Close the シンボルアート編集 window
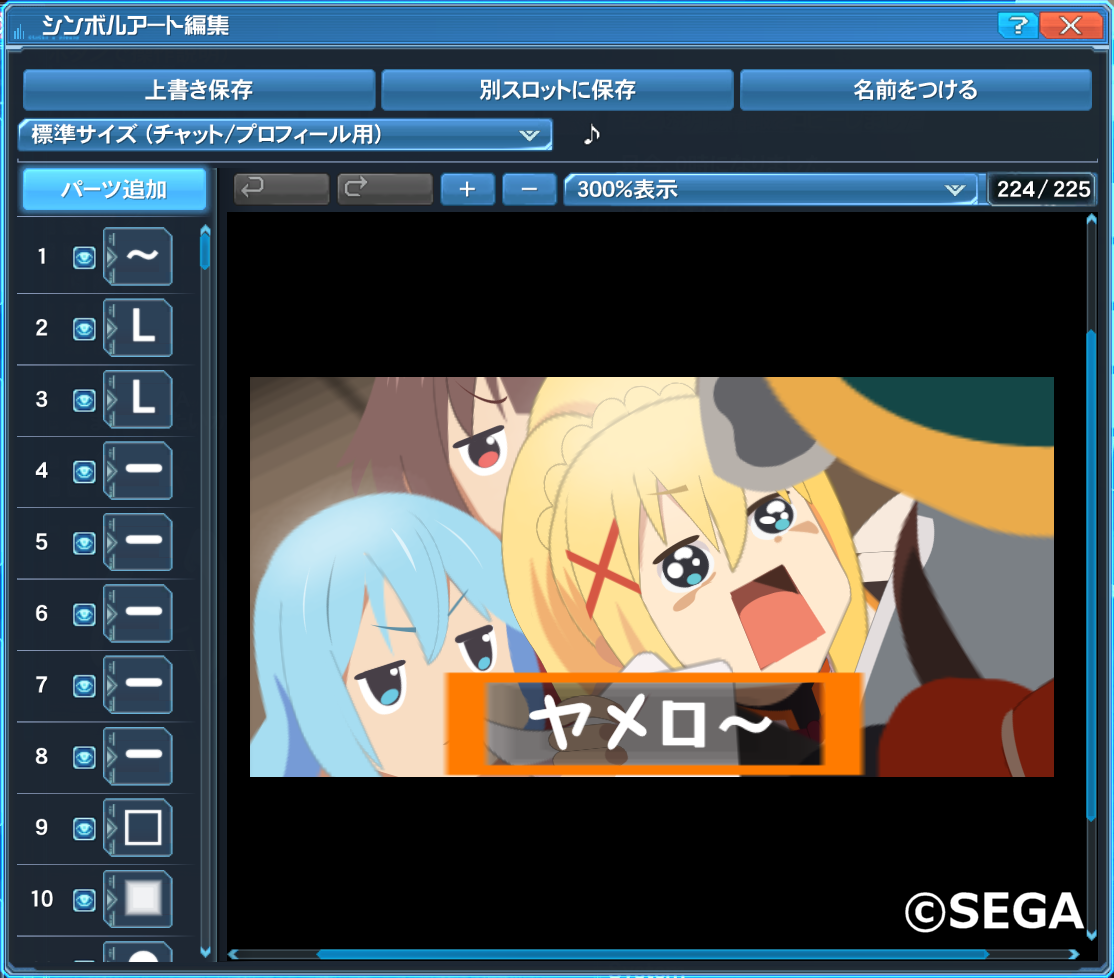Viewport: 1114px width, 978px height. (1070, 26)
